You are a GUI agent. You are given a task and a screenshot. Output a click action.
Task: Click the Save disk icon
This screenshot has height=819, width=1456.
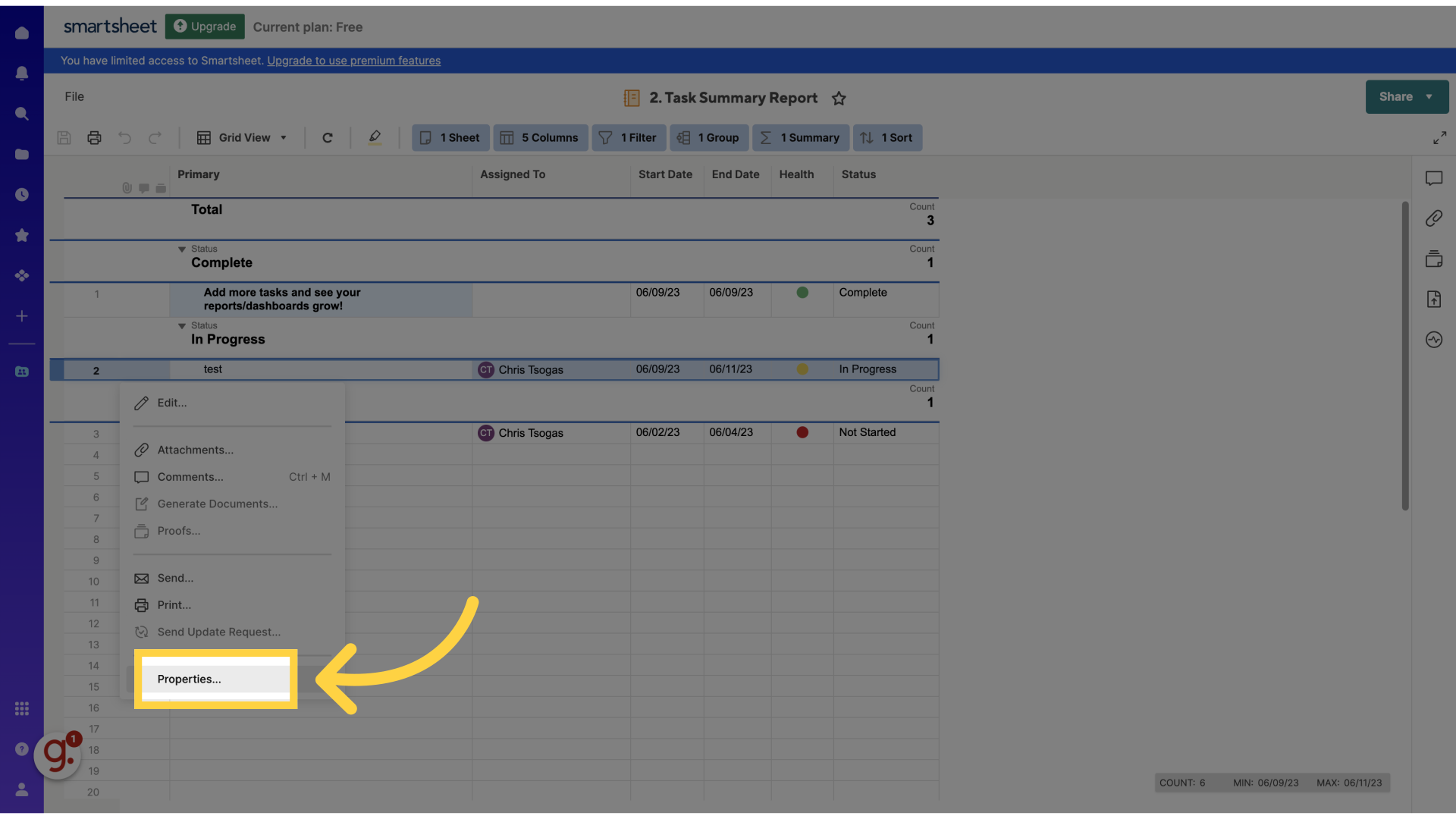tap(64, 137)
